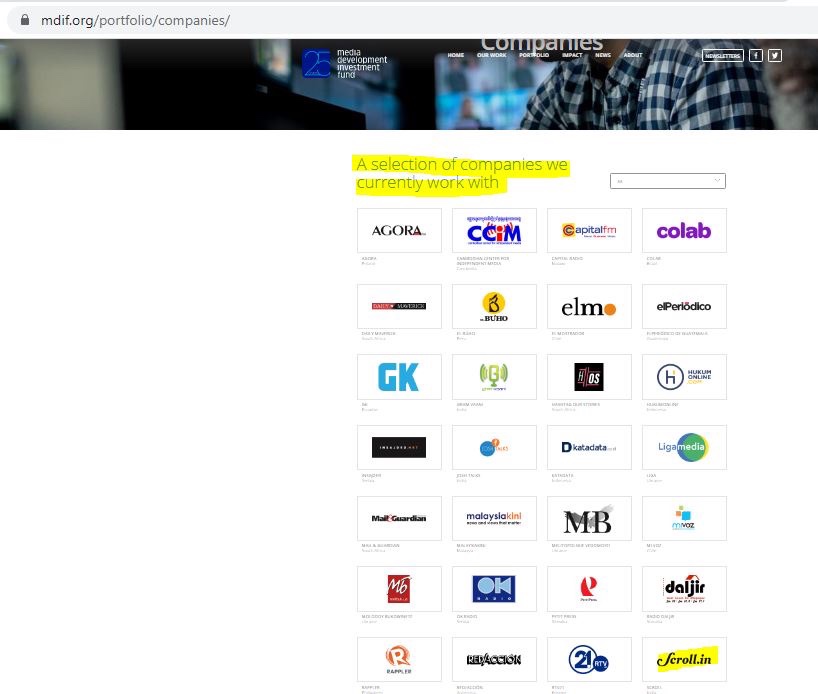818x694 pixels.
Task: Click the Facebook icon in the header
Action: pos(756,56)
